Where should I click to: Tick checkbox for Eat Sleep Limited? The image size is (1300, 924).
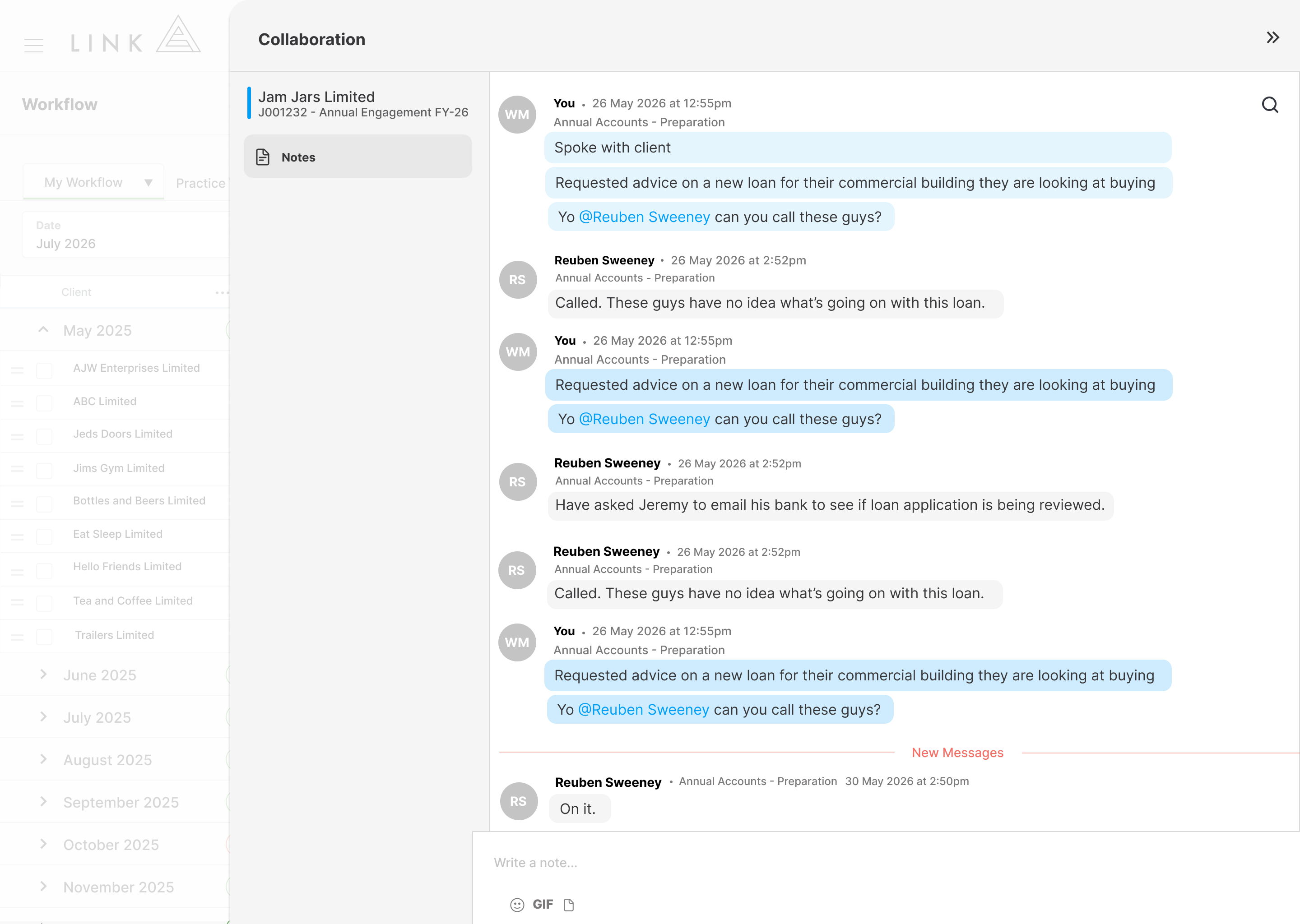(x=44, y=536)
